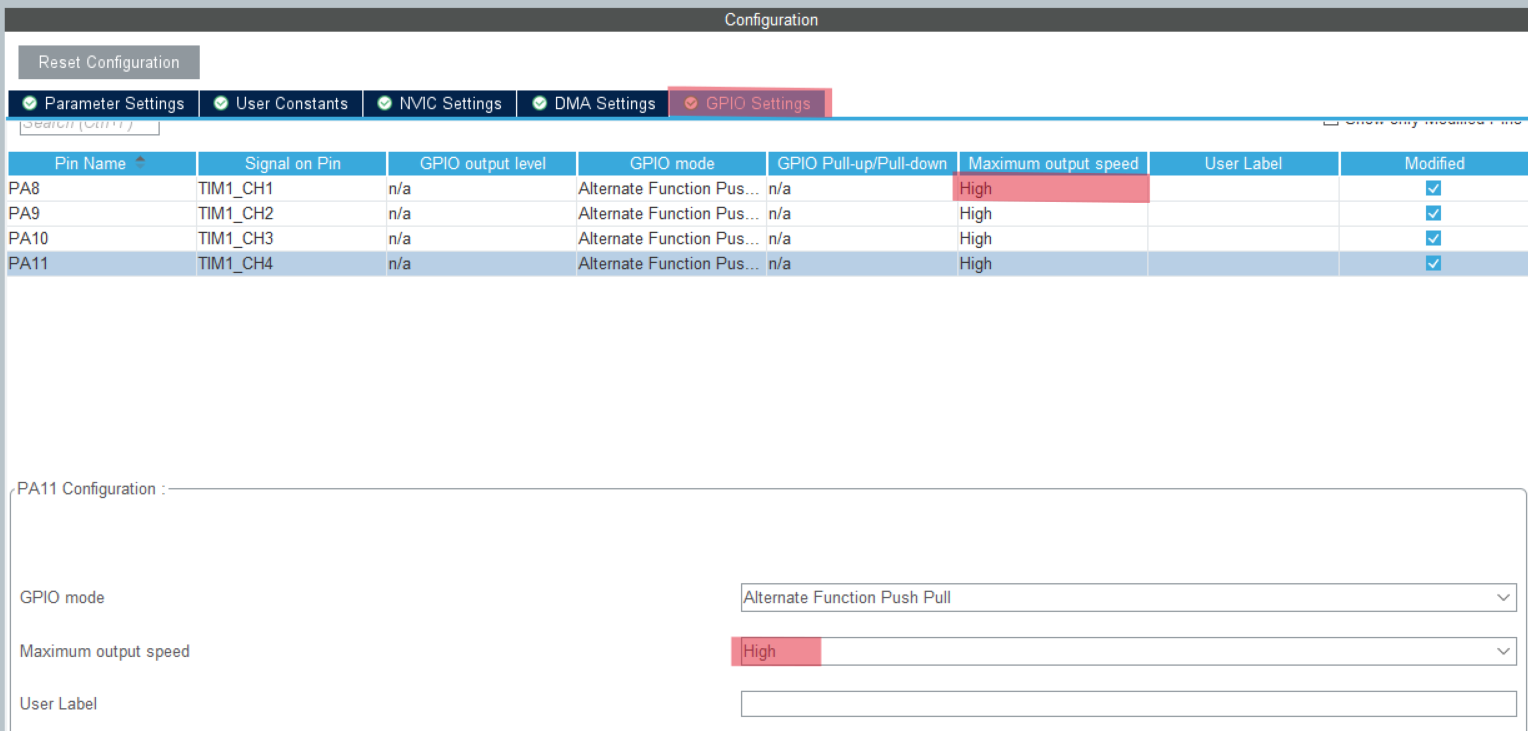The height and width of the screenshot is (731, 1528).
Task: Open the NVIC Settings tab
Action: [x=439, y=103]
